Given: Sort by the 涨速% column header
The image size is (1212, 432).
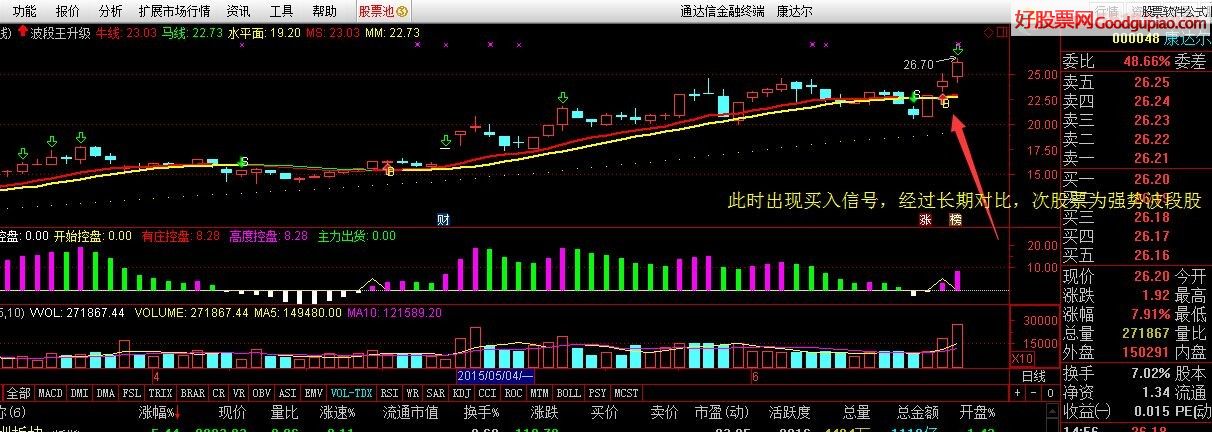Looking at the screenshot, I should (x=339, y=412).
